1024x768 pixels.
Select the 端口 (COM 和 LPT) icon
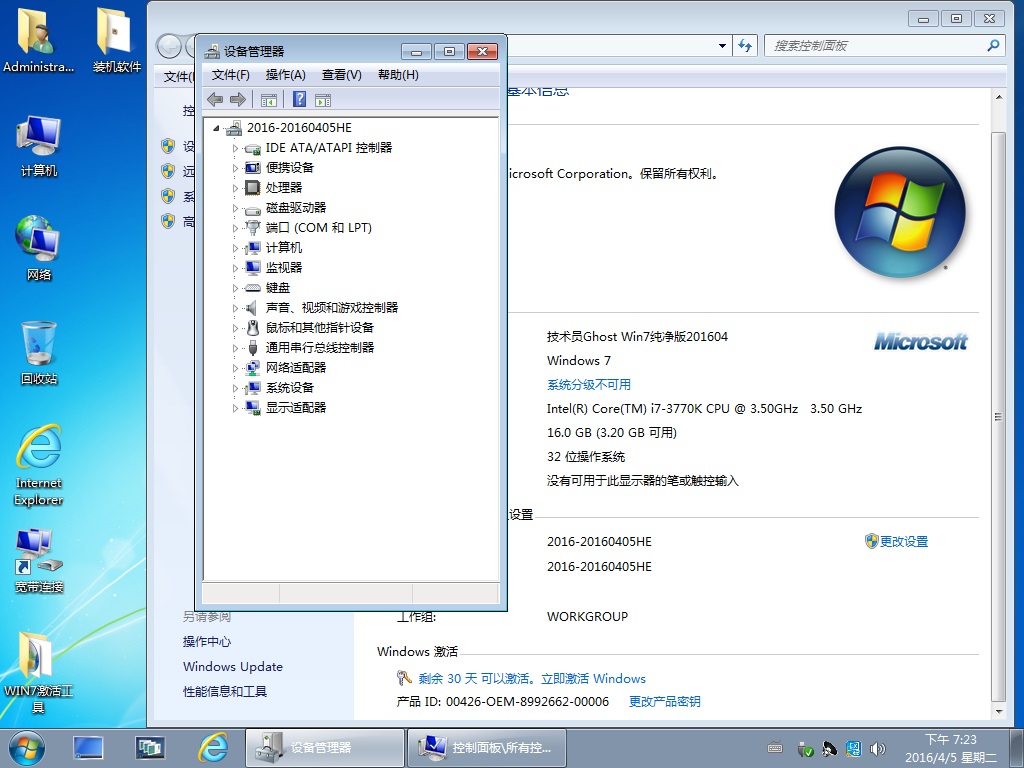[252, 228]
